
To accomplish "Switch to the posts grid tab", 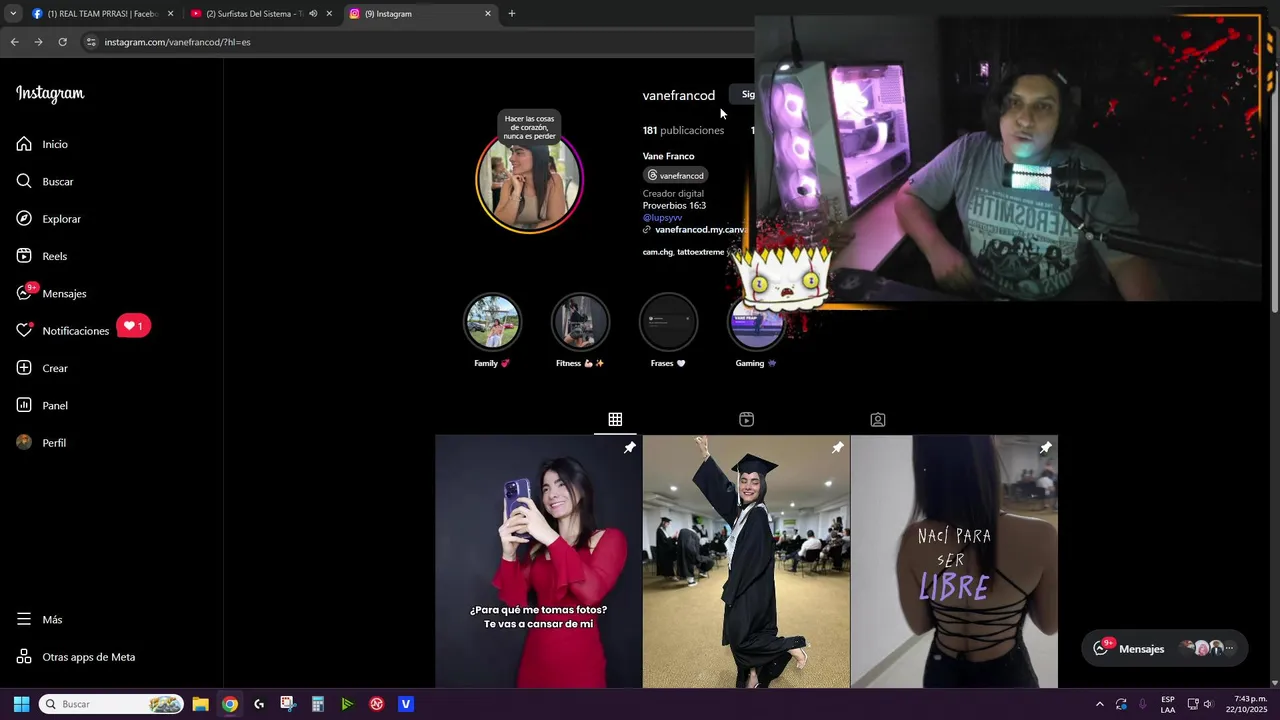I will (x=615, y=419).
